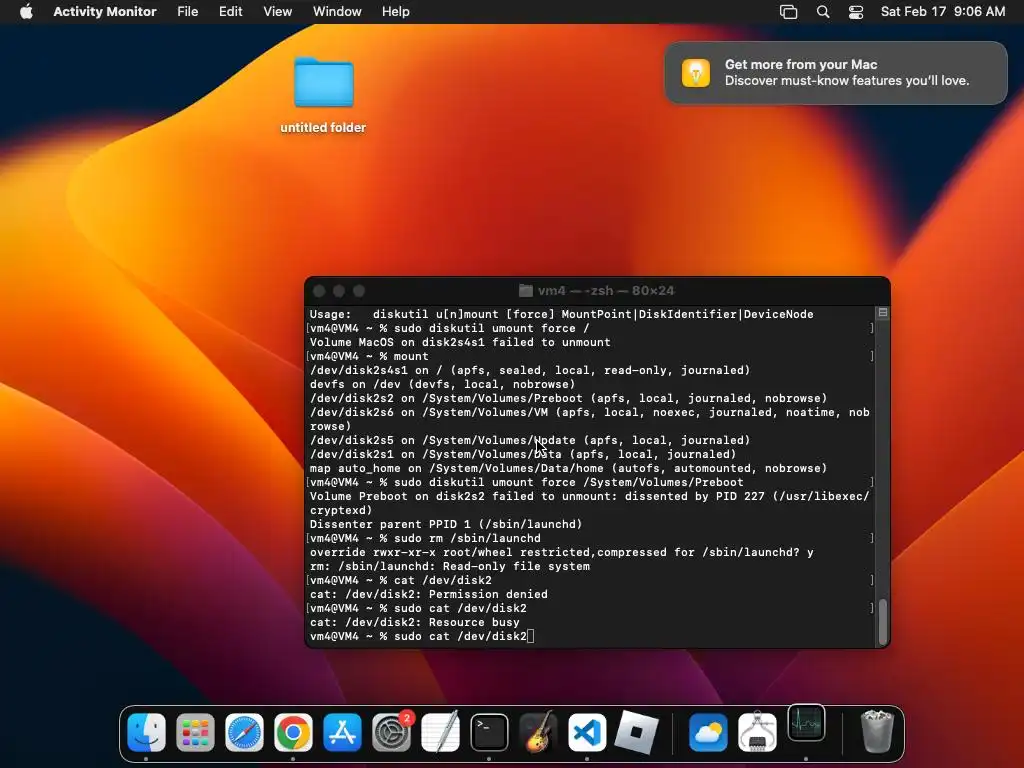The height and width of the screenshot is (768, 1024).
Task: Open the Help menu
Action: pos(396,11)
